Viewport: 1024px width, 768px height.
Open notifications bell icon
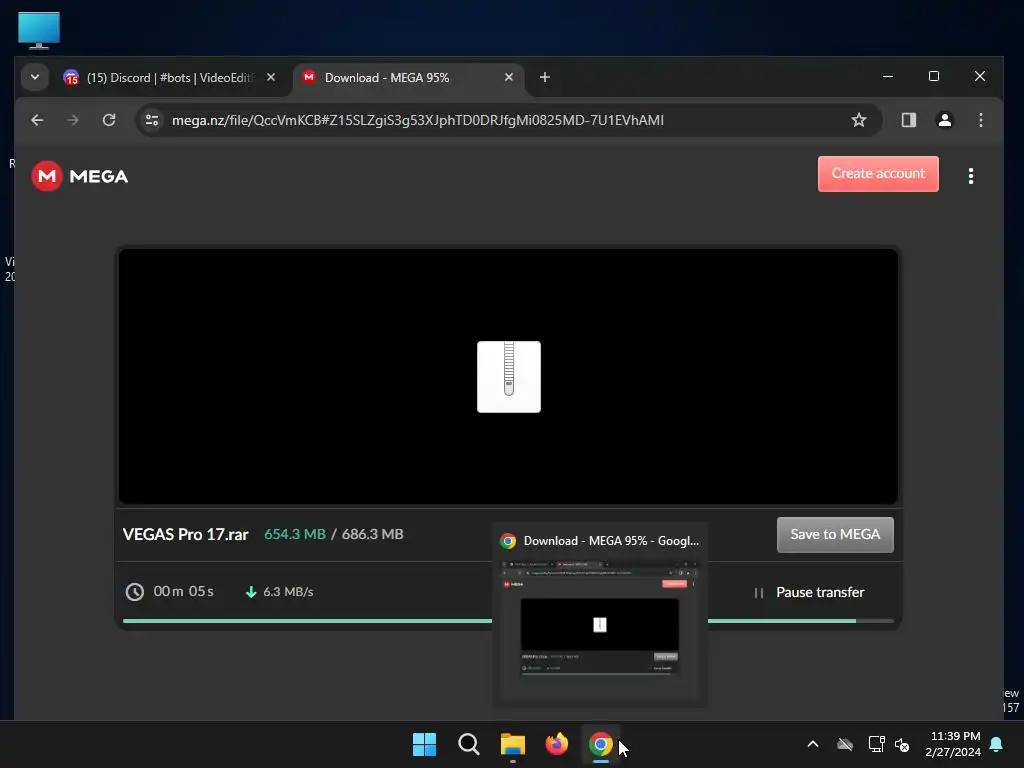(996, 744)
